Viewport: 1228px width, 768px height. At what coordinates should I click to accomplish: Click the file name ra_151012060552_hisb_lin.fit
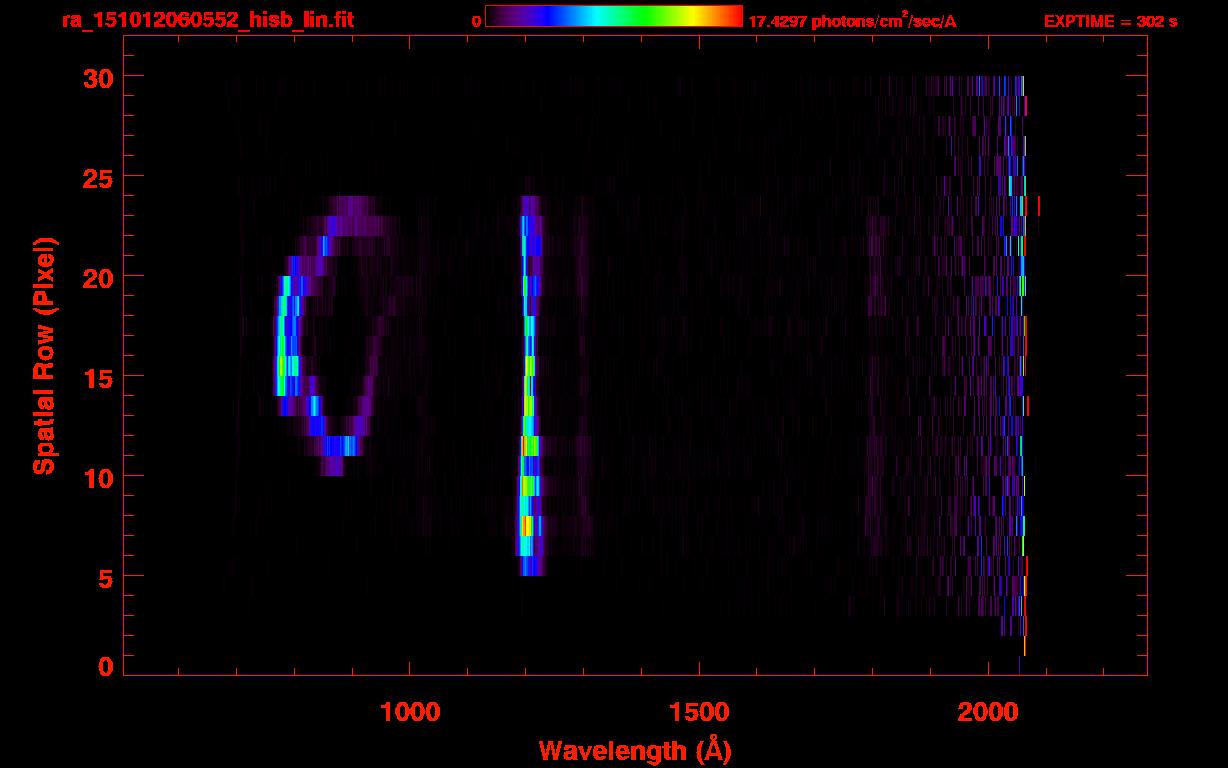(x=206, y=20)
